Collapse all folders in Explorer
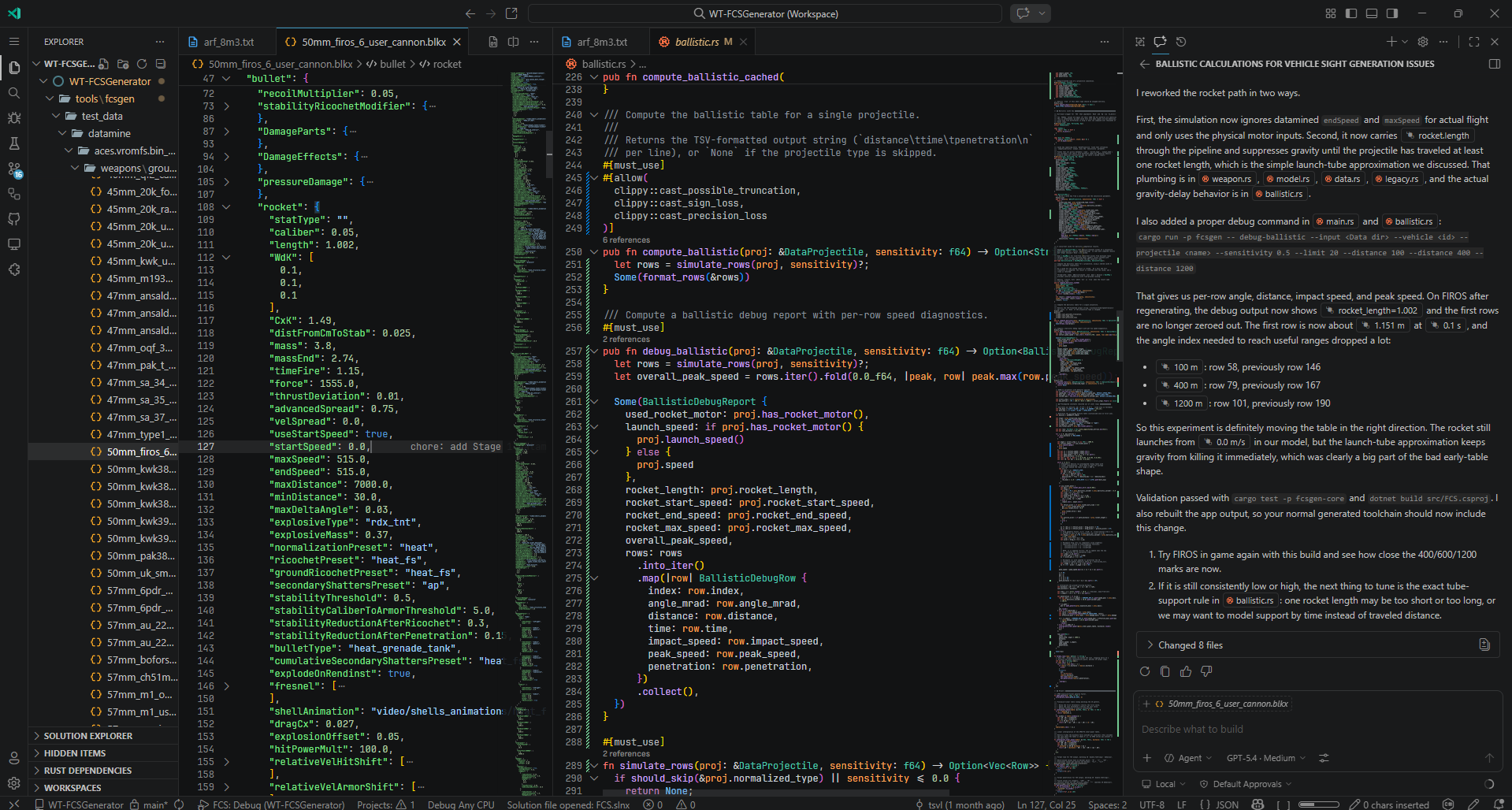Image resolution: width=1512 pixels, height=810 pixels. coord(161,64)
